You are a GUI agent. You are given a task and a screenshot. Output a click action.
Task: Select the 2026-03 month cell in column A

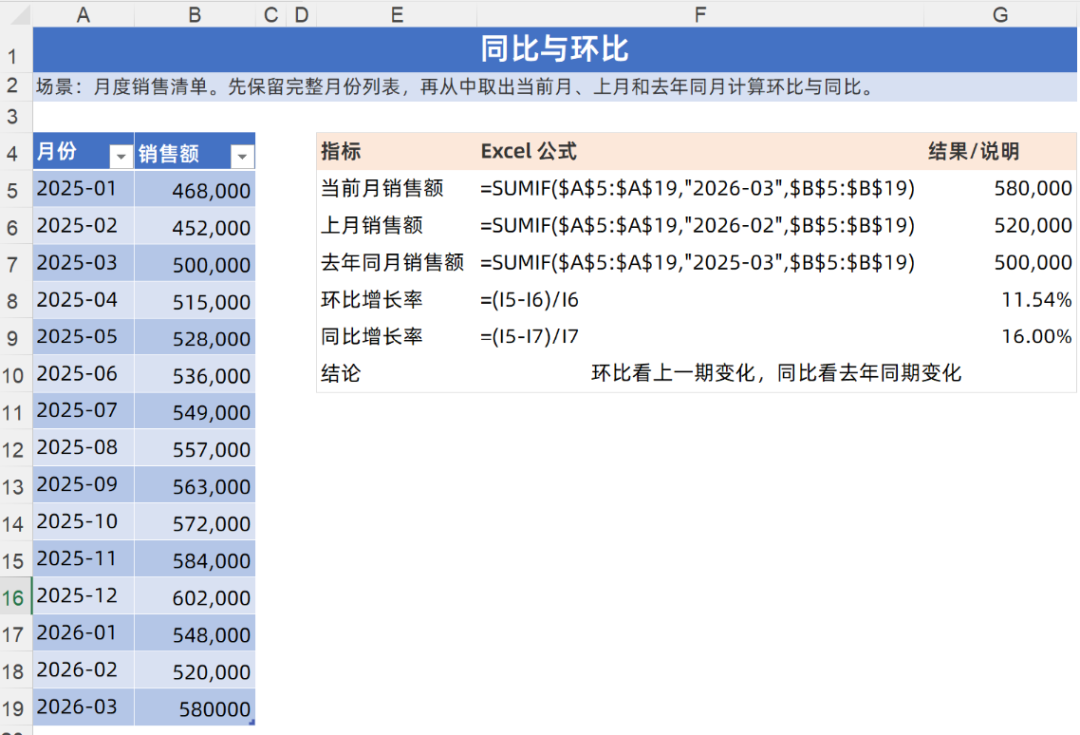pyautogui.click(x=83, y=707)
